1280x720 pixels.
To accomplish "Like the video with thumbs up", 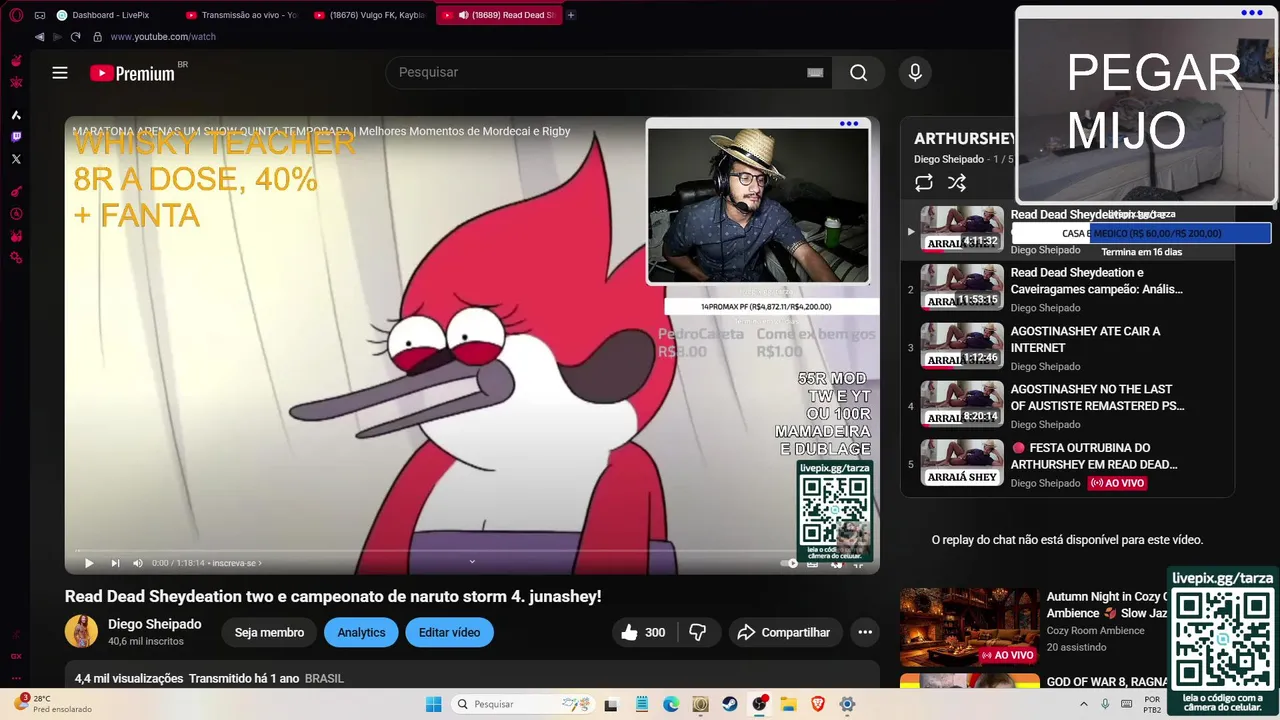I will 643,632.
